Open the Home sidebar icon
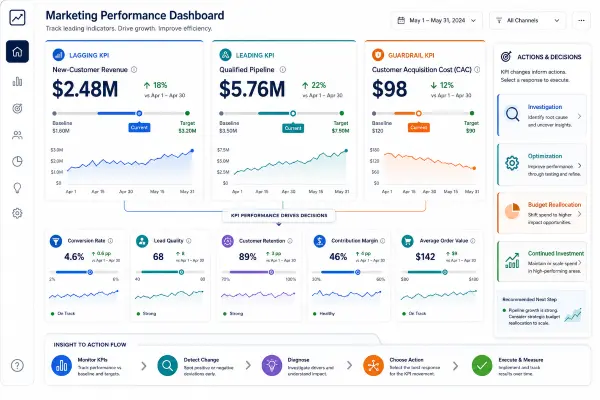This screenshot has height=400, width=600. click(x=17, y=51)
